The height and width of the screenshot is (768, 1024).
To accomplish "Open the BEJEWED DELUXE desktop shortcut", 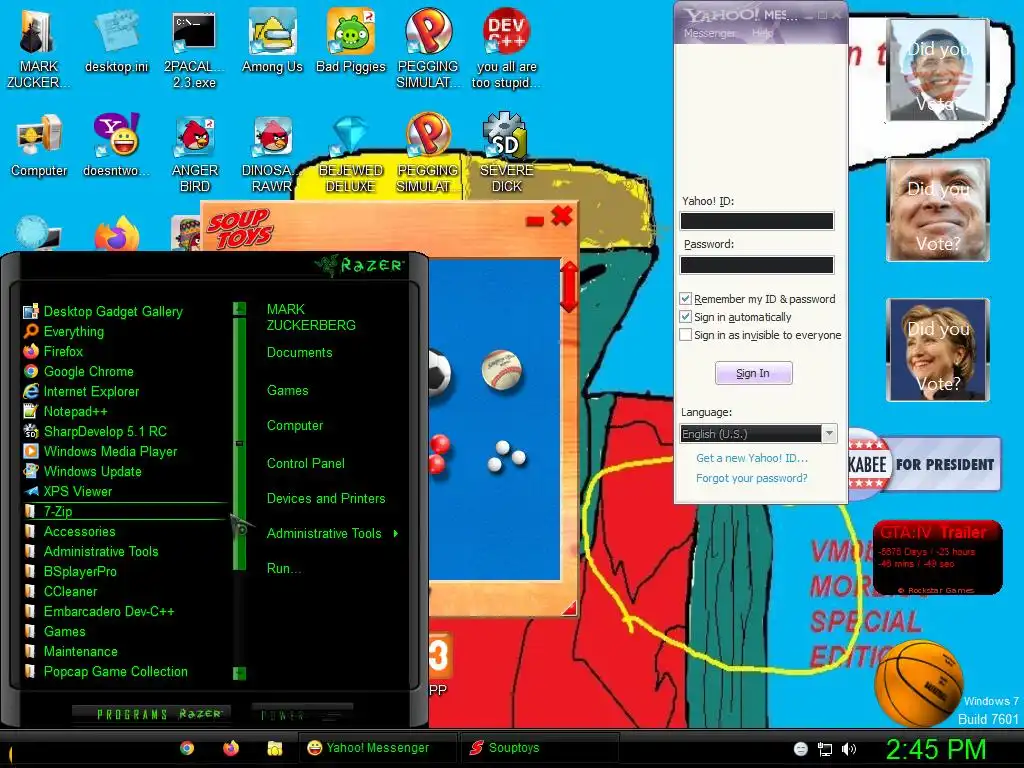I will 351,152.
